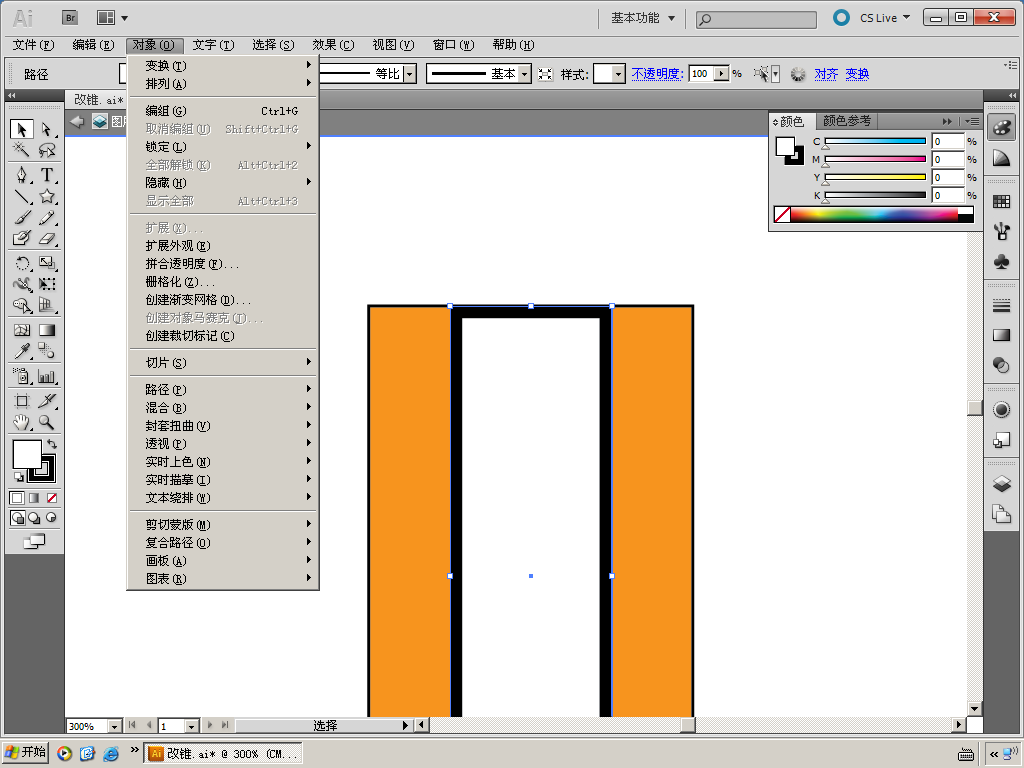Open the zoom level 300% dropdown

coord(114,726)
